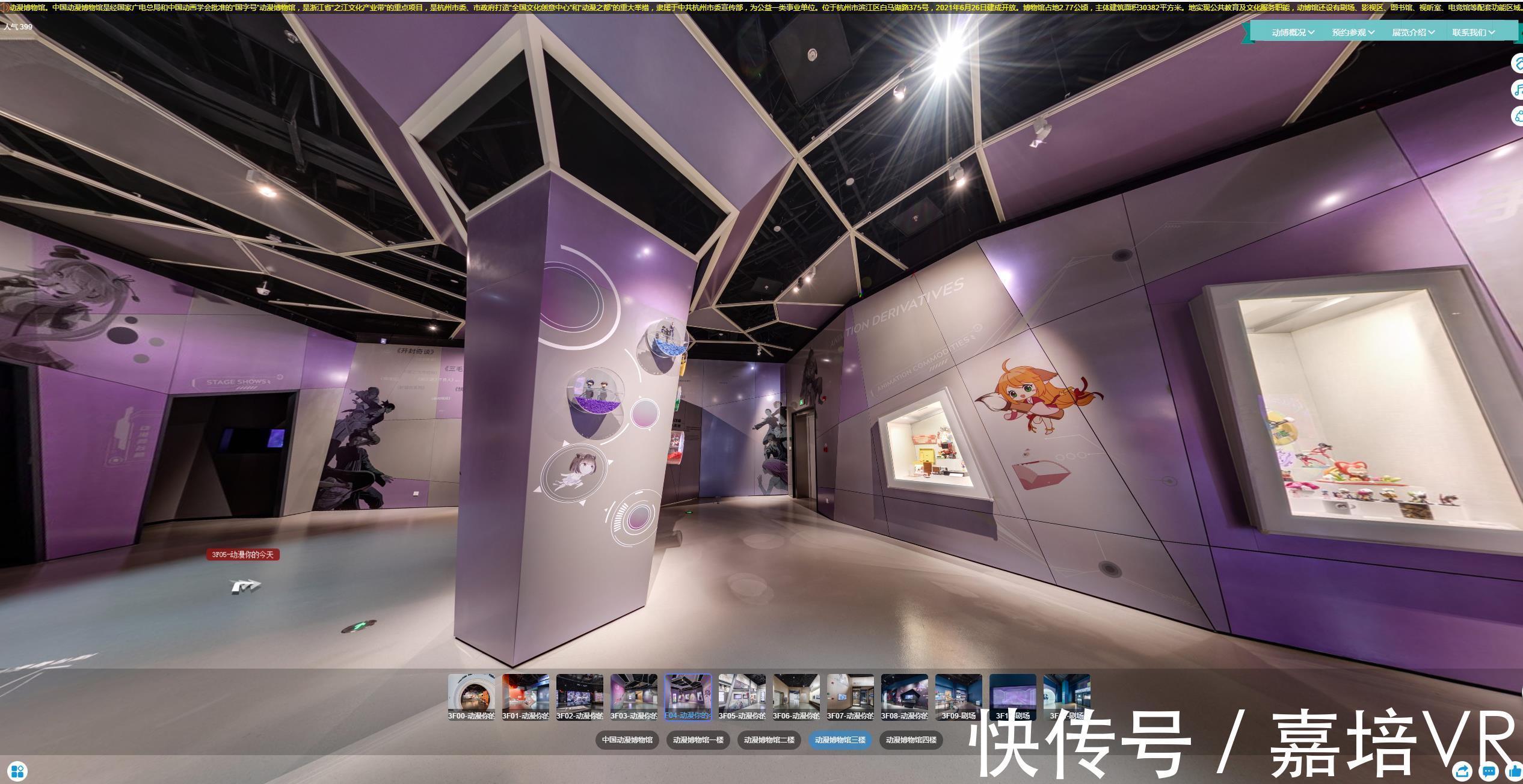Click the 人气 399 popularity counter
This screenshot has width=1523, height=784.
click(x=18, y=27)
